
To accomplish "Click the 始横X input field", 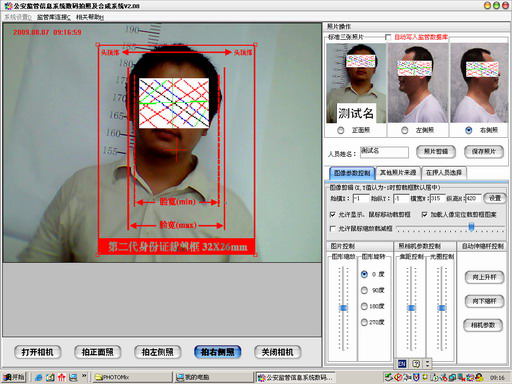I will (361, 198).
